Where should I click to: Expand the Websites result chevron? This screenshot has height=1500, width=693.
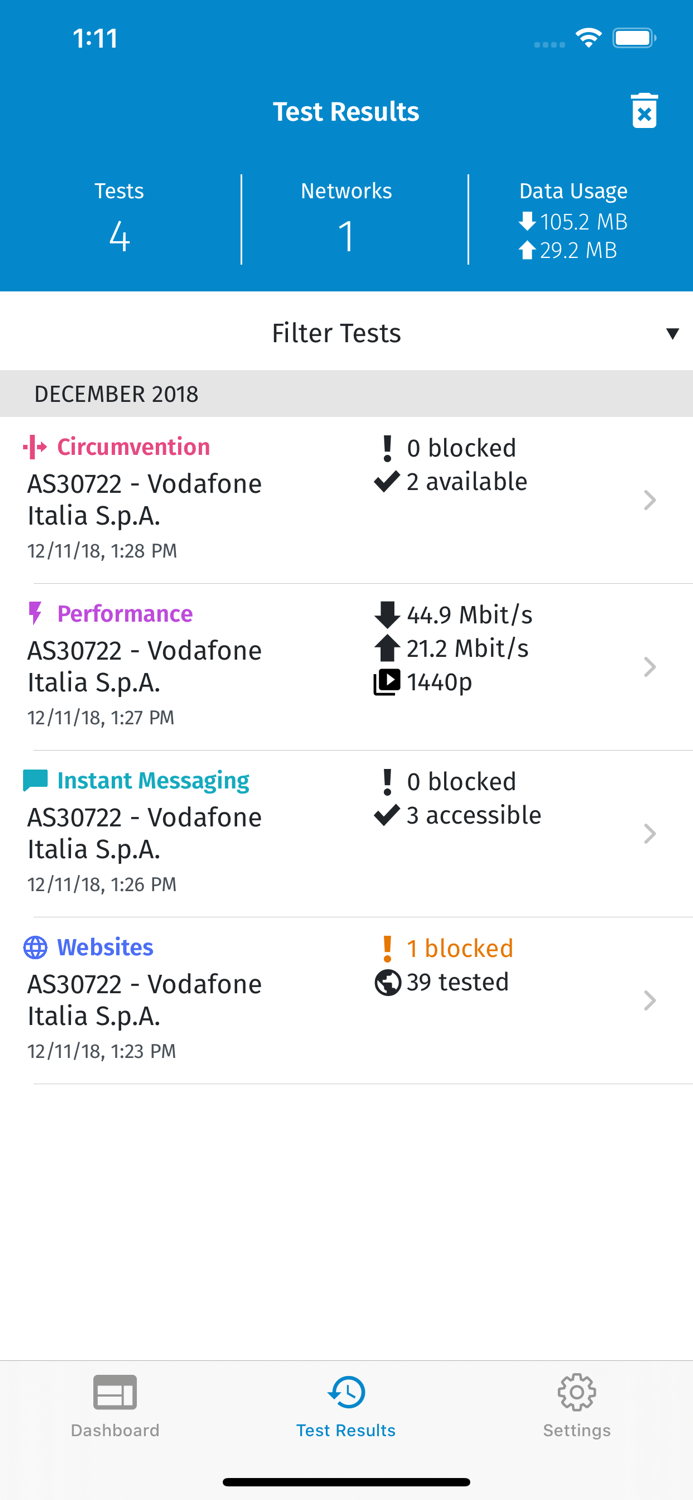coord(650,1000)
